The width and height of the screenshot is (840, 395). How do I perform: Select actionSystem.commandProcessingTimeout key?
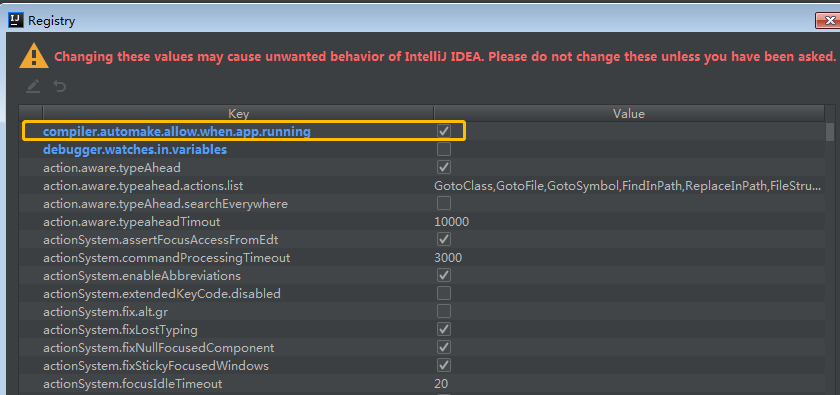click(167, 258)
